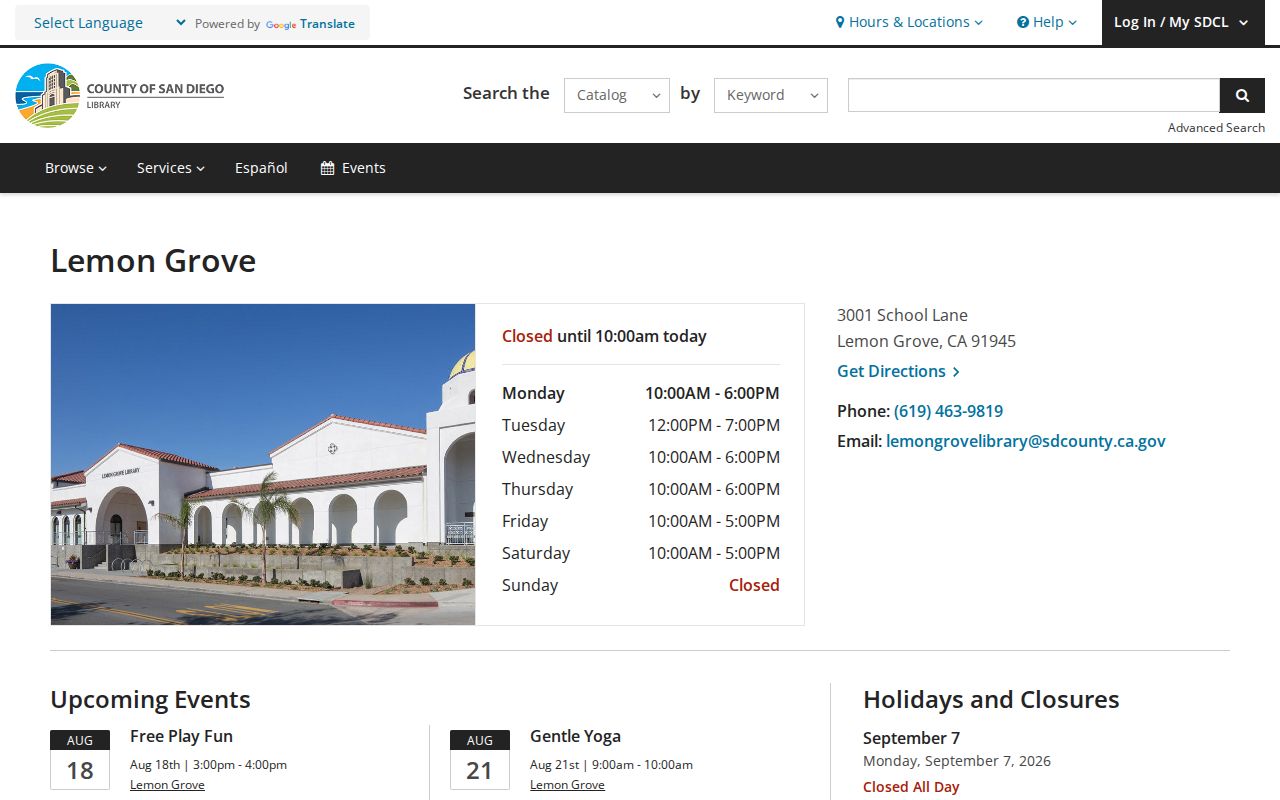Open the Advanced Search link
Screen dimensions: 1280x800
point(1216,127)
